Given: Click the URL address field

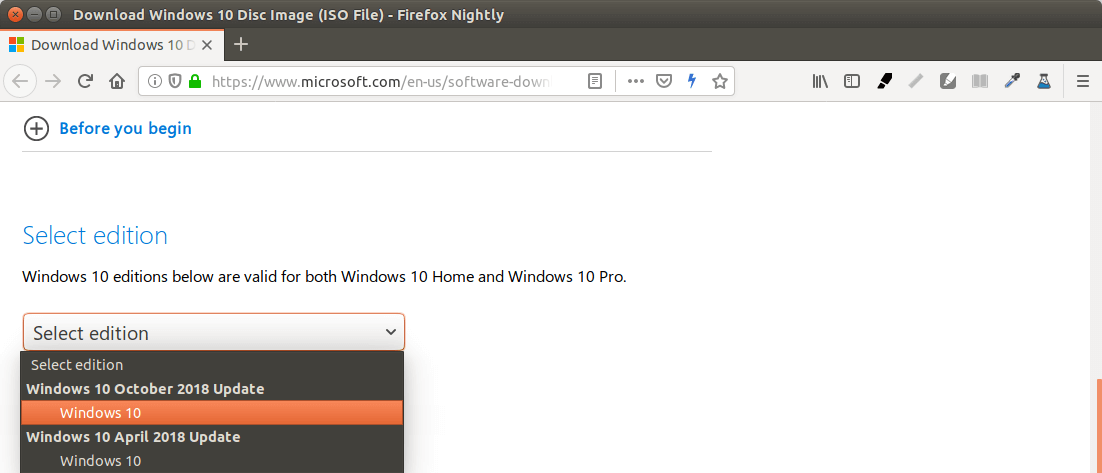Looking at the screenshot, I should tap(380, 81).
